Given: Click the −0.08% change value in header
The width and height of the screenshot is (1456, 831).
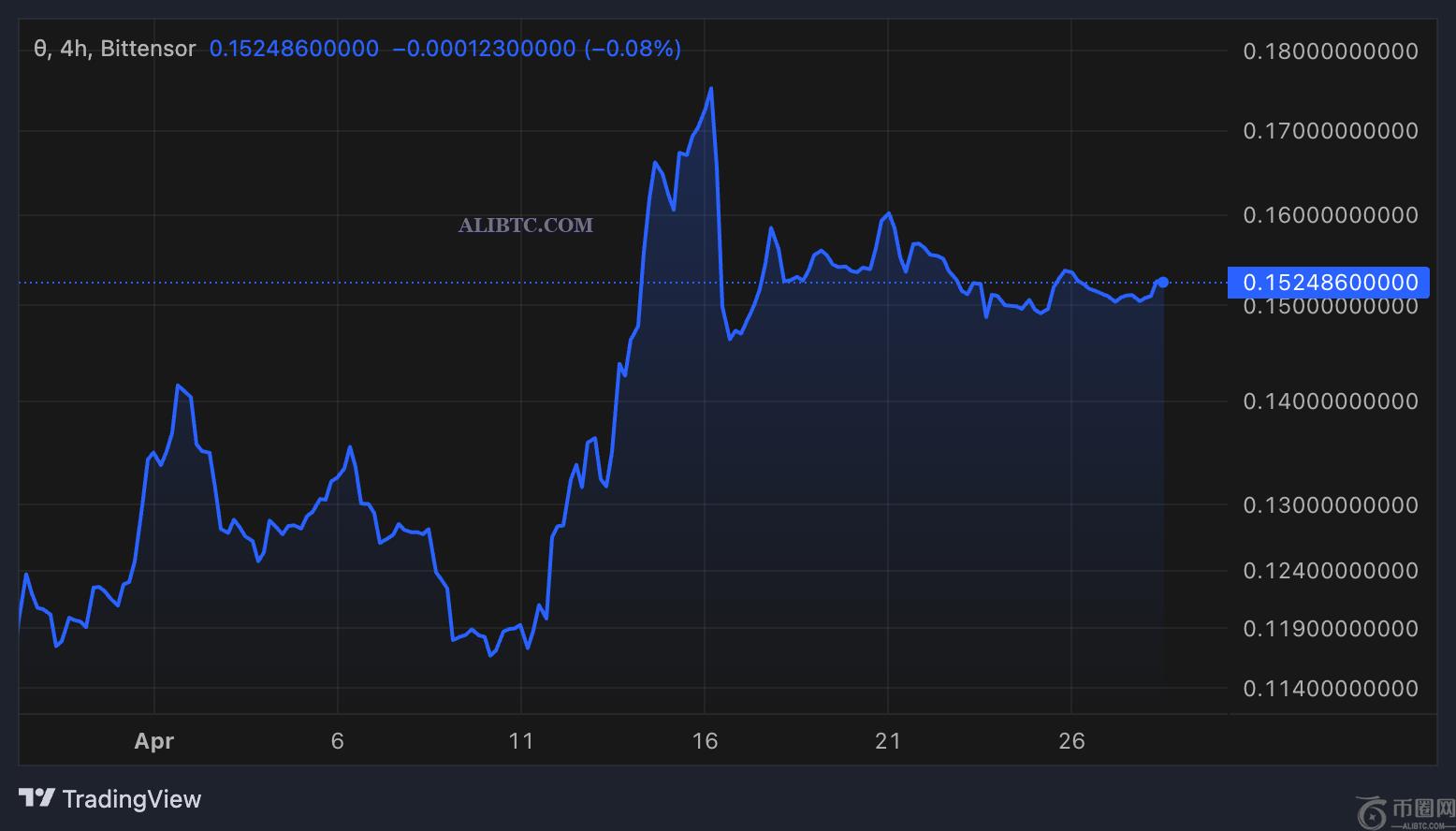Looking at the screenshot, I should [x=633, y=49].
